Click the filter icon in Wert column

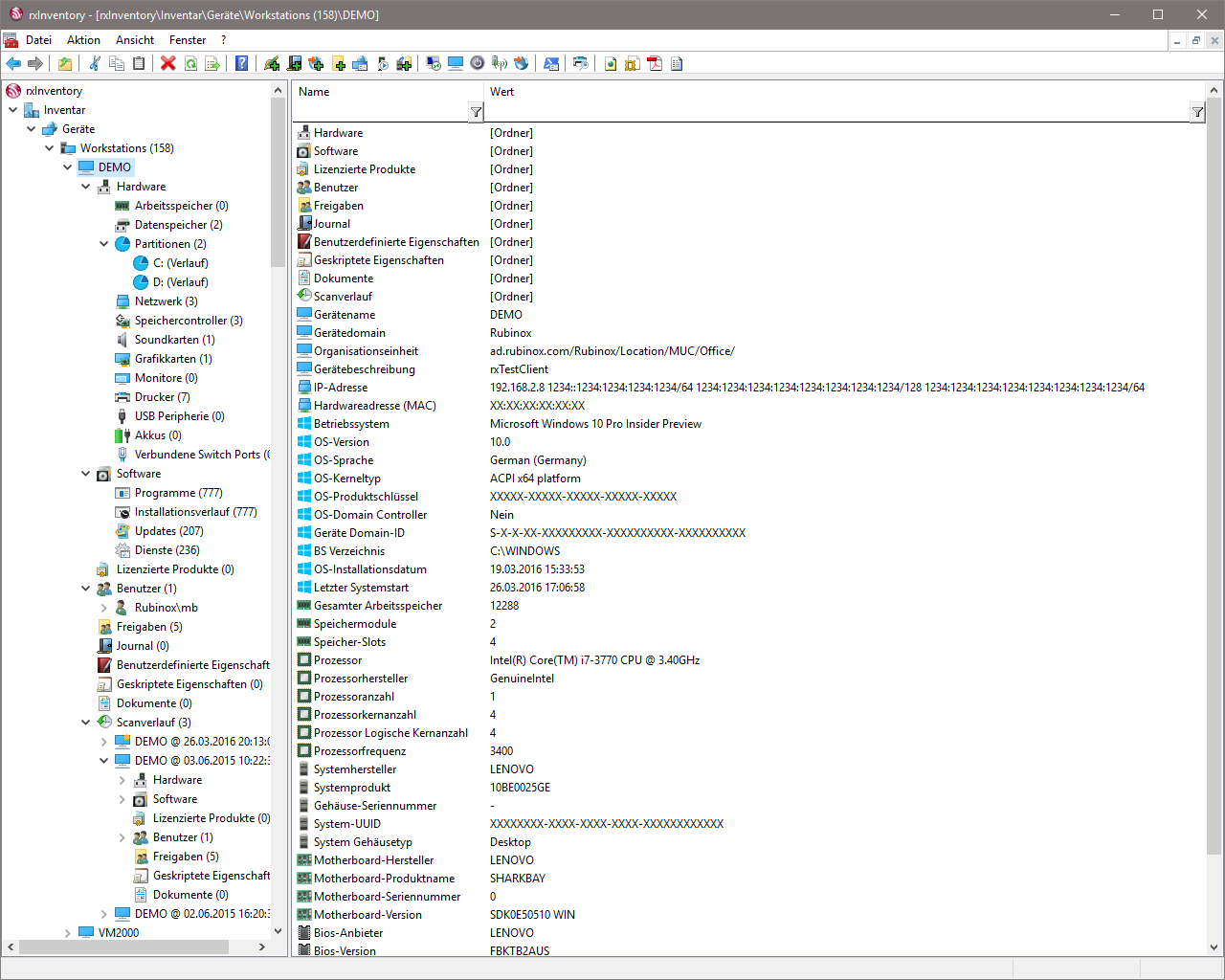click(x=1197, y=113)
